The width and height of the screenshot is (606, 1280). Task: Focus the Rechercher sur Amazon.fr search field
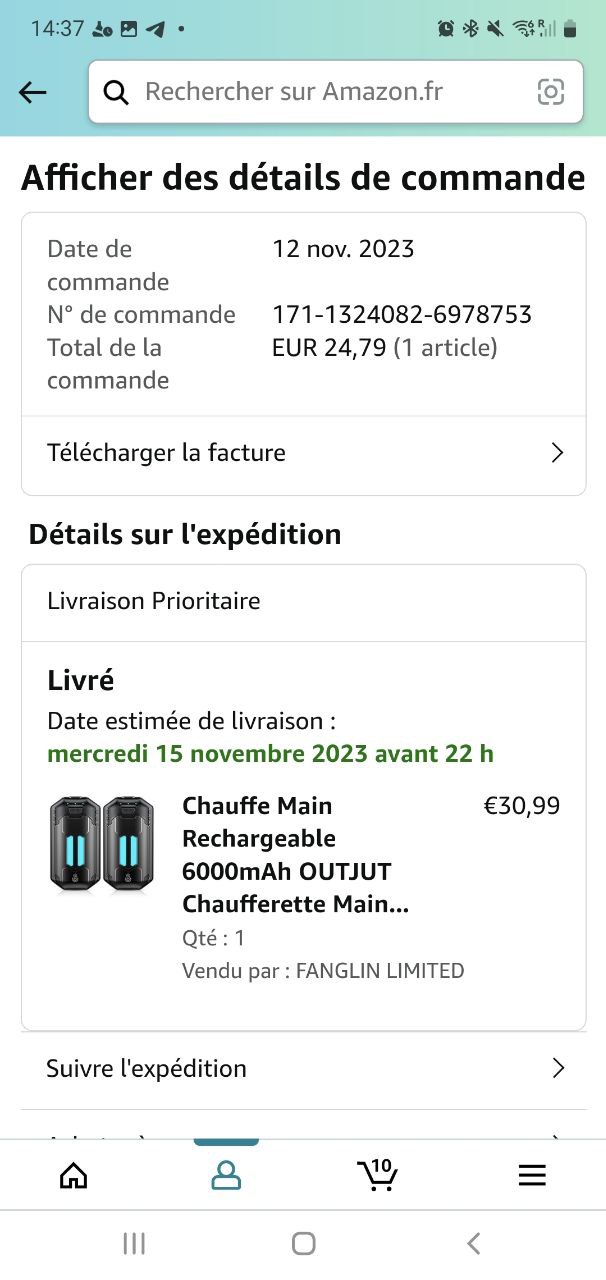pyautogui.click(x=336, y=92)
